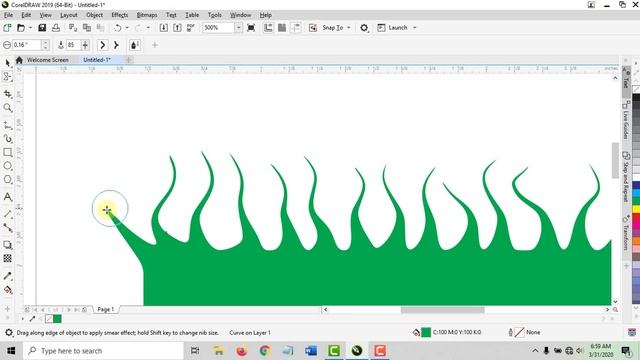Toggle Show Rulers button
Screen dimensions: 640x360
pyautogui.click(x=268, y=28)
